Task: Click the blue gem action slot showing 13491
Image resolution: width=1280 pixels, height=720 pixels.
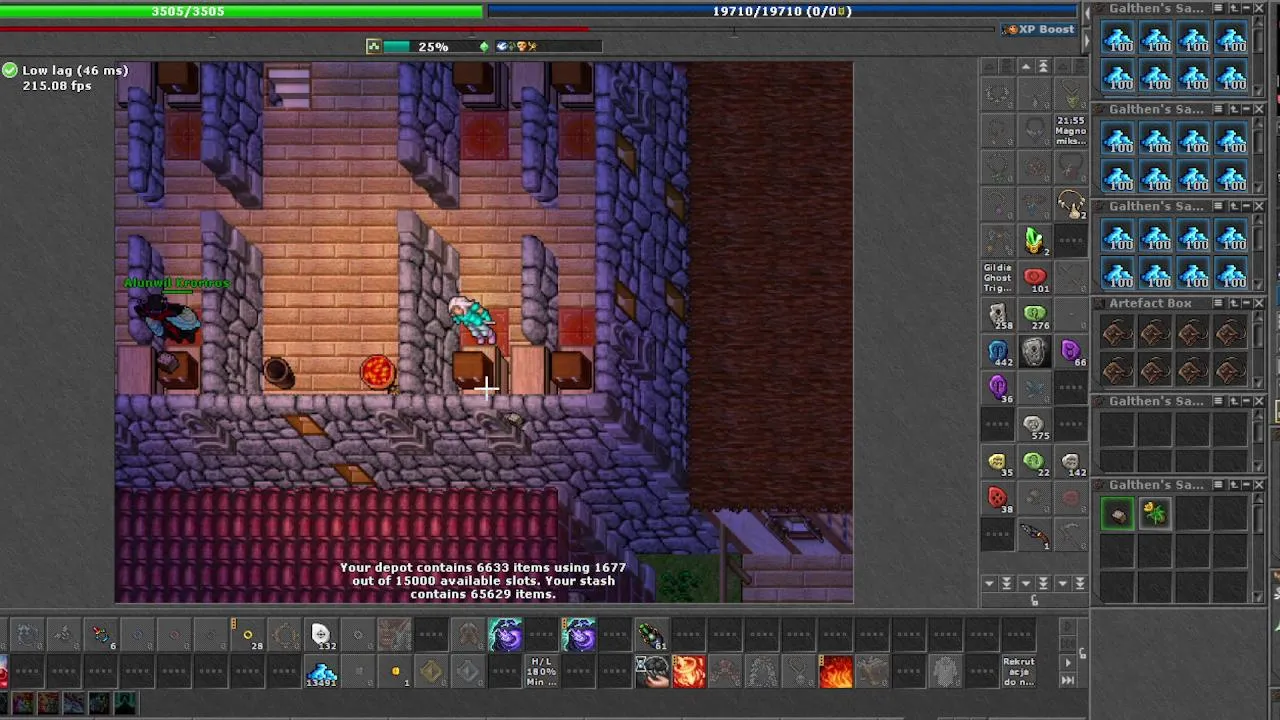Action: point(321,672)
